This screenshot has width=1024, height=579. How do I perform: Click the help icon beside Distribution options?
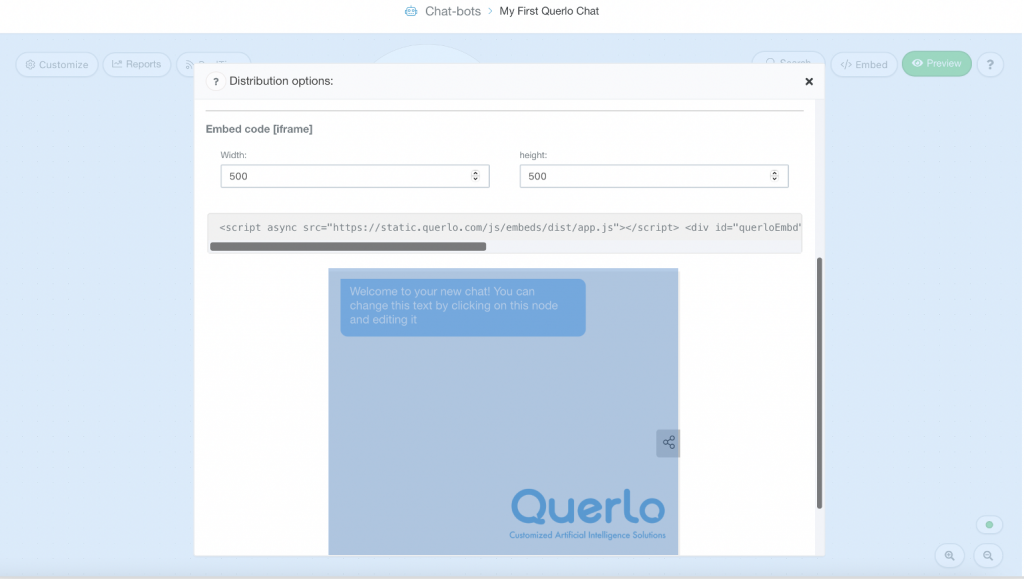coord(216,82)
